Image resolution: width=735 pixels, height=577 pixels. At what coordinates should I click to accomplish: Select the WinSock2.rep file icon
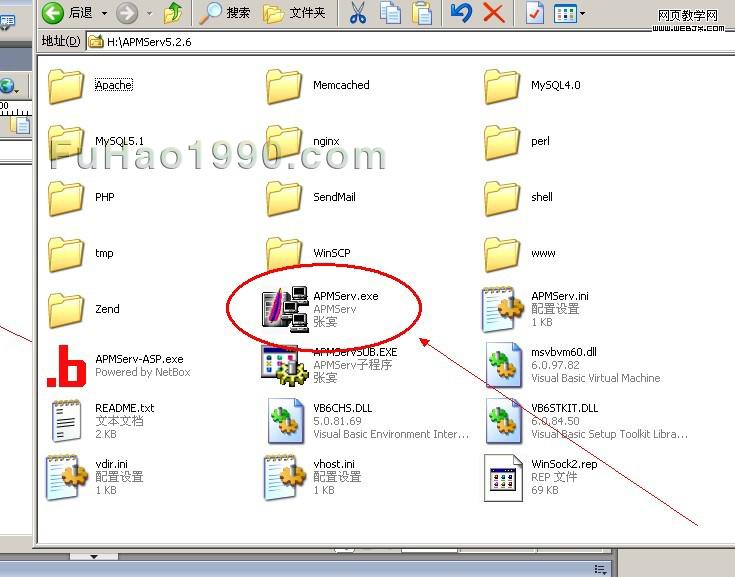pos(503,478)
